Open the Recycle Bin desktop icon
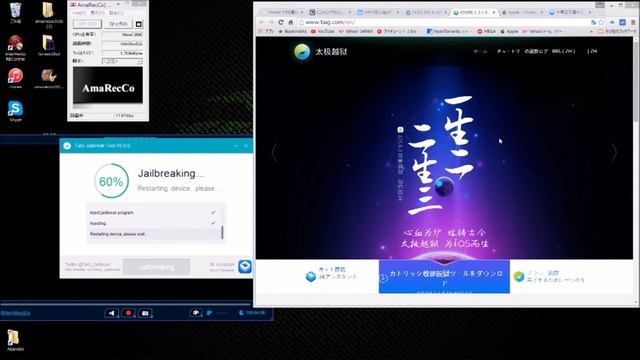Screen dimensions: 640x360 tap(16, 12)
